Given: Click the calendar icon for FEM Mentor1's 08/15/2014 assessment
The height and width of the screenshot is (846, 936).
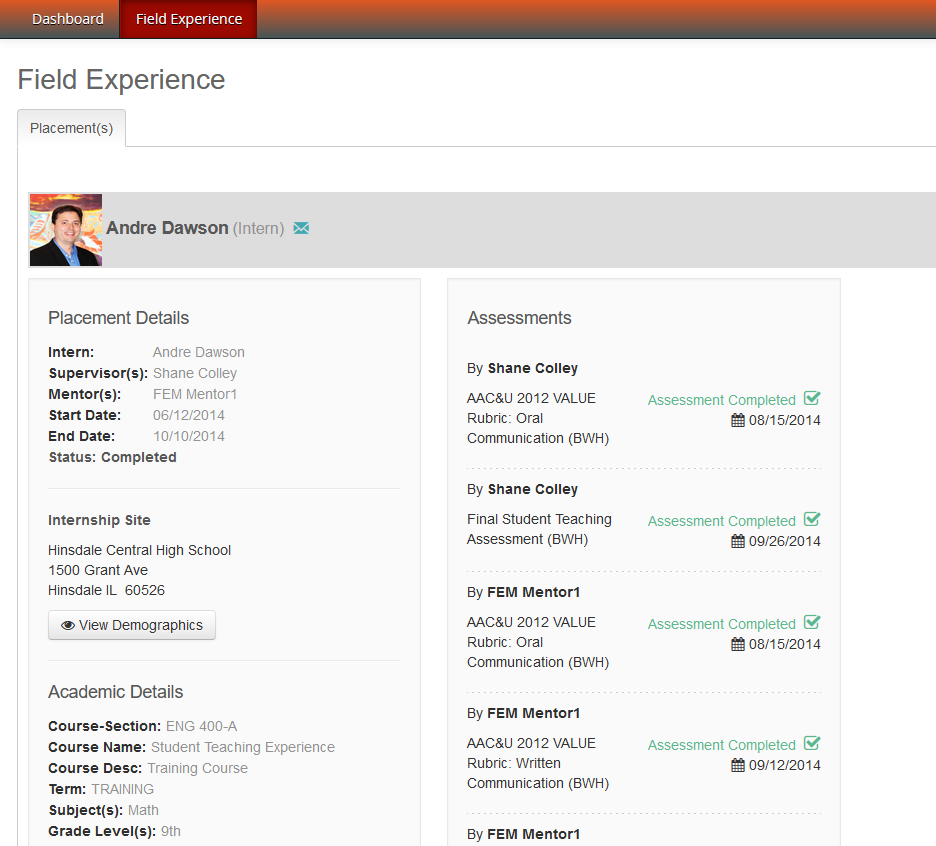Looking at the screenshot, I should [x=738, y=644].
